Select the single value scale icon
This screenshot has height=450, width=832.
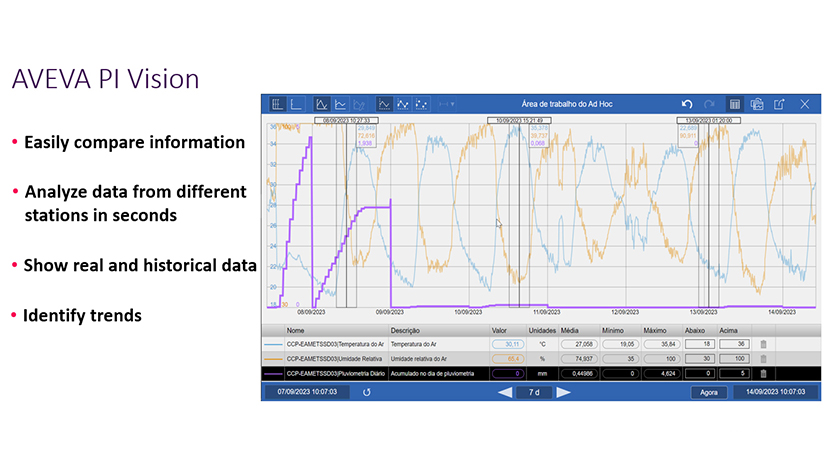[296, 104]
